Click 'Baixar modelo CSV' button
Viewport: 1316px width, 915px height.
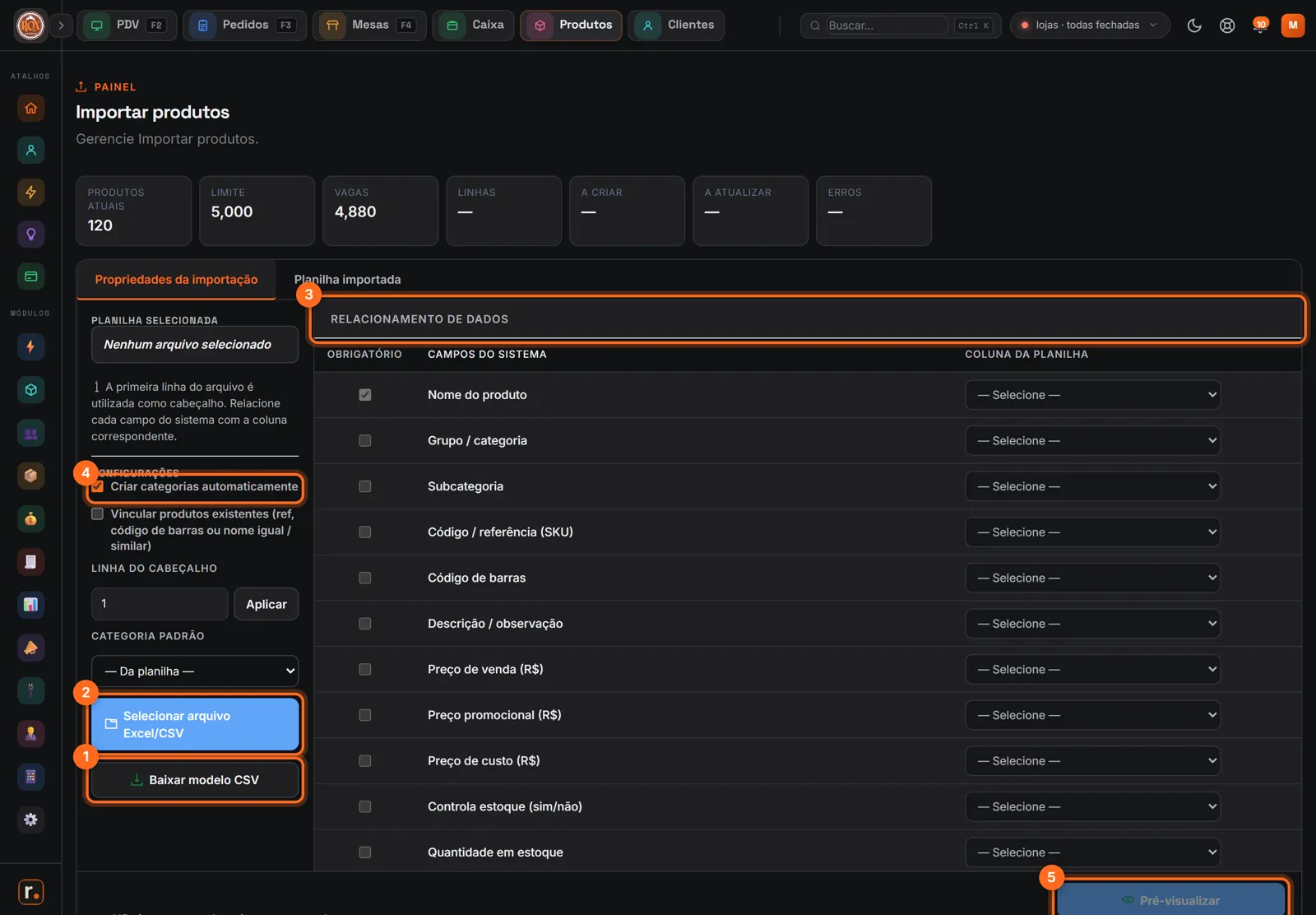coord(195,780)
